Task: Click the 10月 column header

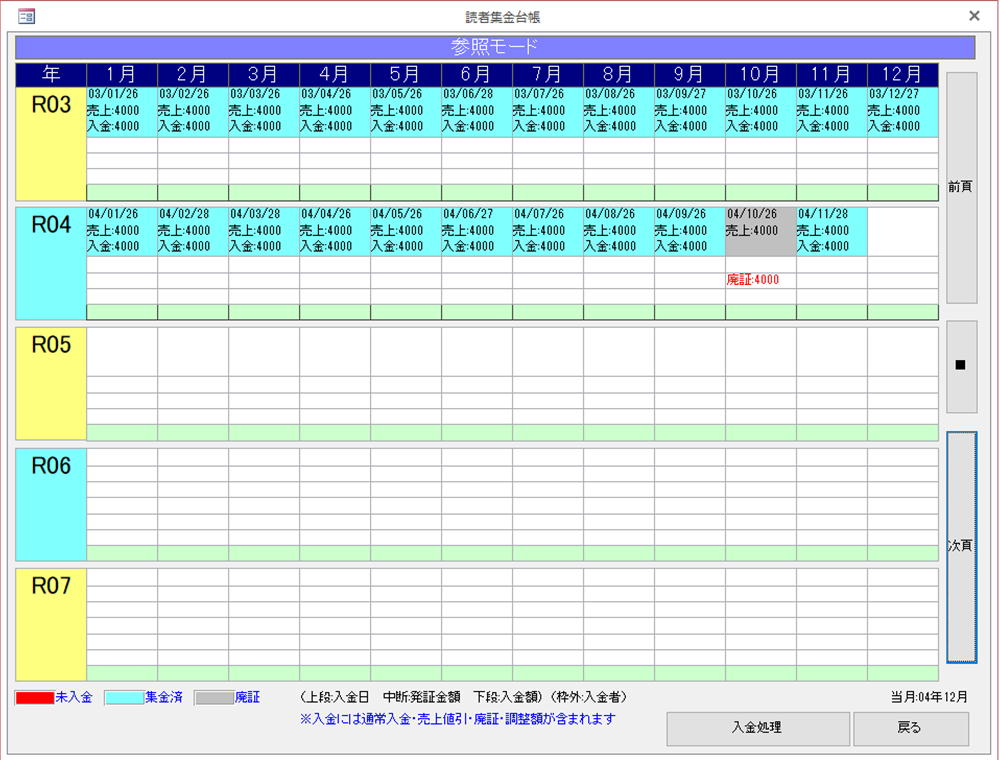Action: pyautogui.click(x=760, y=75)
